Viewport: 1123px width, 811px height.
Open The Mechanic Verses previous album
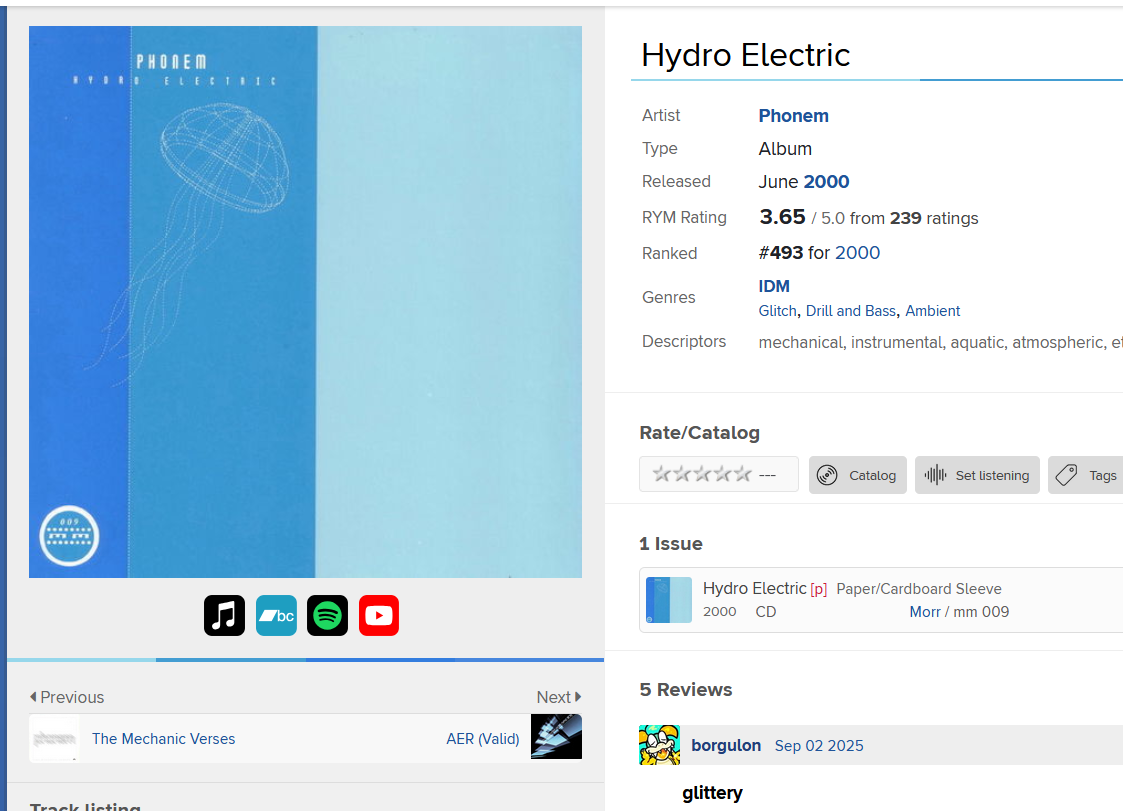163,739
